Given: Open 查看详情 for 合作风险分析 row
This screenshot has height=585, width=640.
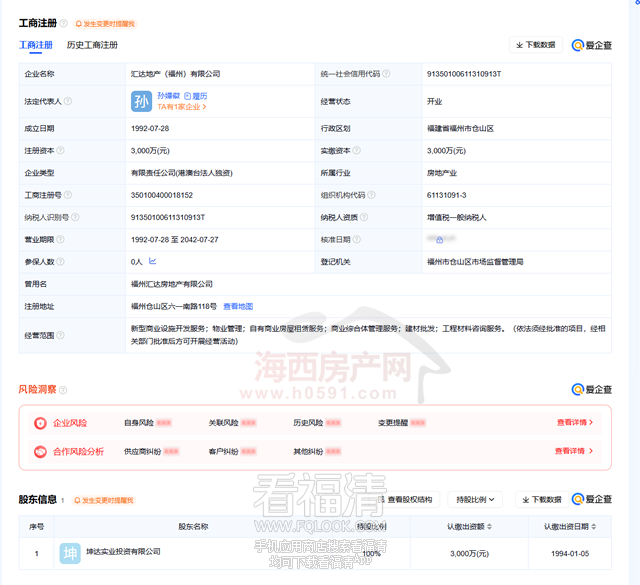Looking at the screenshot, I should 574,451.
